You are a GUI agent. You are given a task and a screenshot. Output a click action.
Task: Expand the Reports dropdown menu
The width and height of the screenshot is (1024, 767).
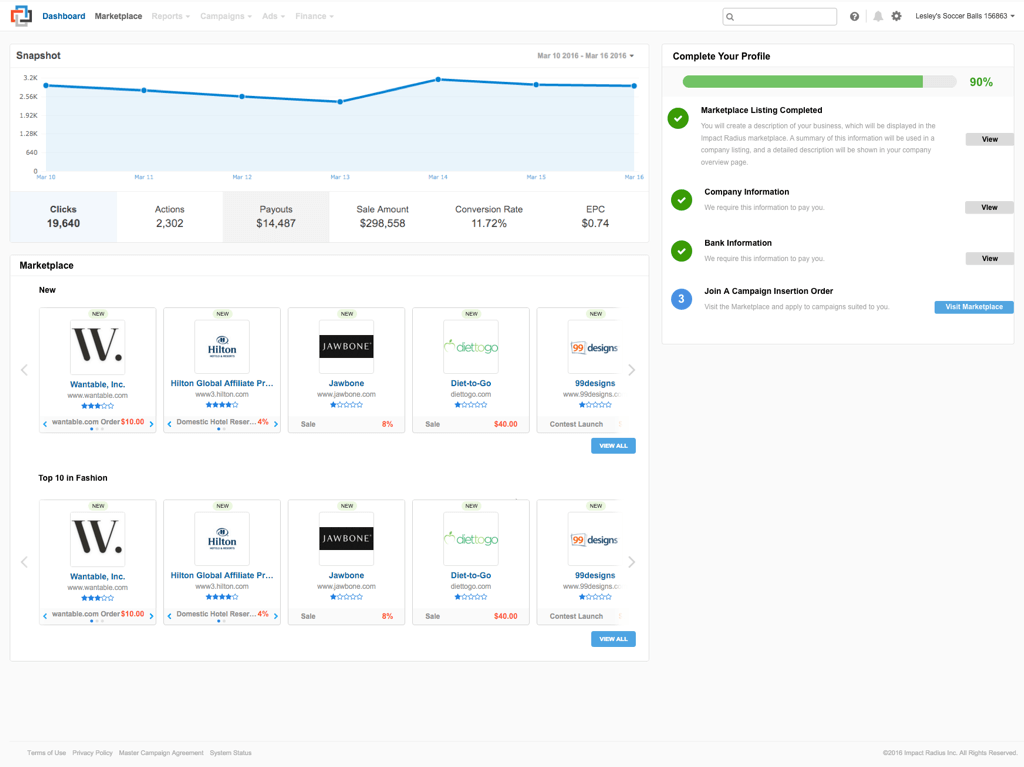(x=170, y=17)
